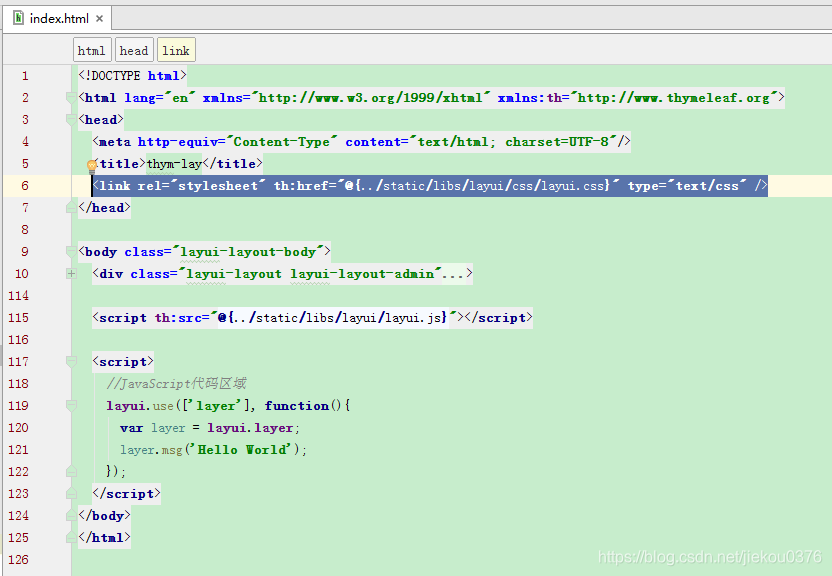The width and height of the screenshot is (832, 576).
Task: Click the html breadcrumb
Action: coord(92,50)
